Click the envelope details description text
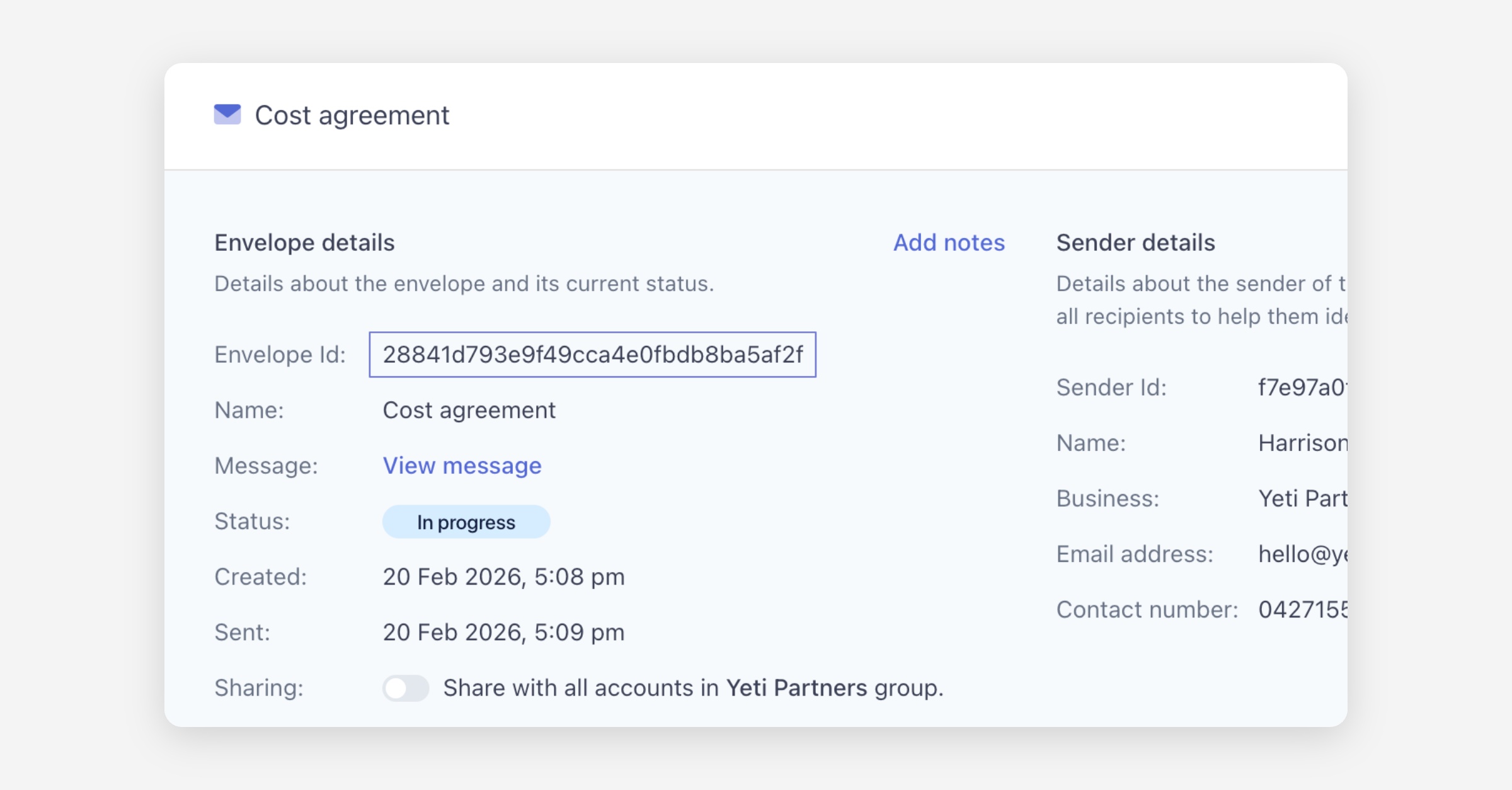 [x=464, y=283]
